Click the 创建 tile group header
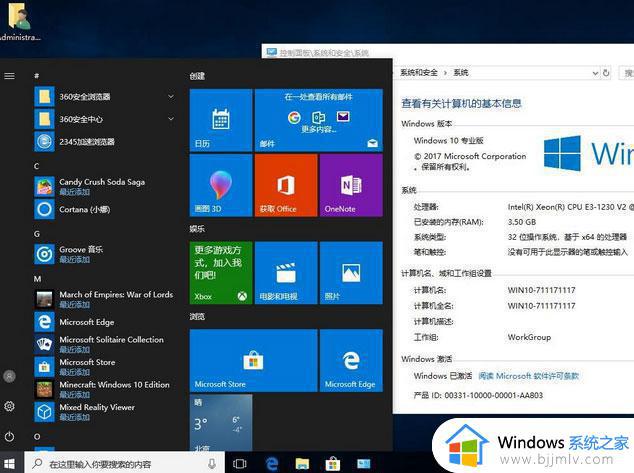The image size is (634, 473). [197, 76]
